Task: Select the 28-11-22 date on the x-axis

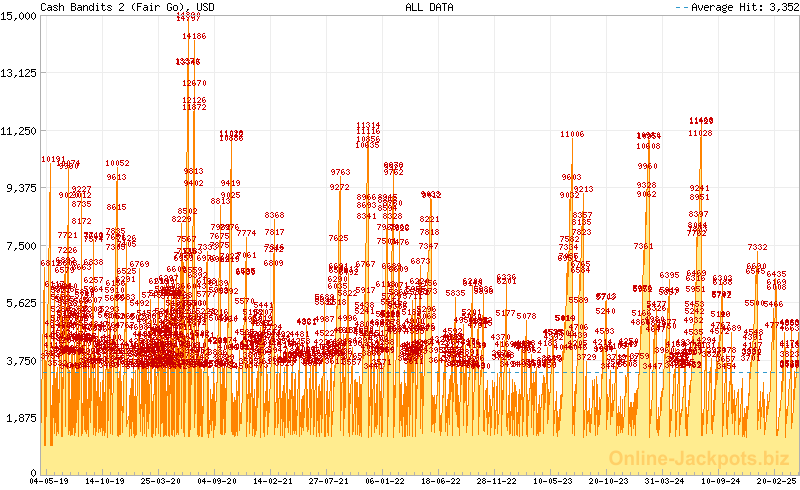Action: point(497,481)
